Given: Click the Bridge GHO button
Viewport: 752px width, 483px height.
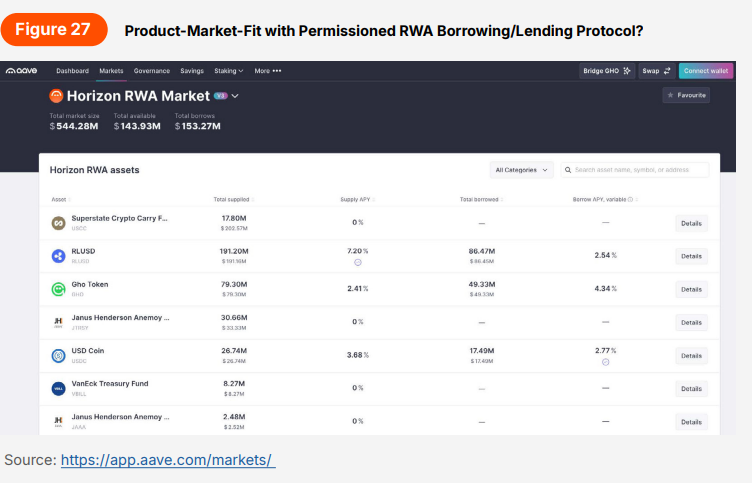Looking at the screenshot, I should (x=607, y=71).
